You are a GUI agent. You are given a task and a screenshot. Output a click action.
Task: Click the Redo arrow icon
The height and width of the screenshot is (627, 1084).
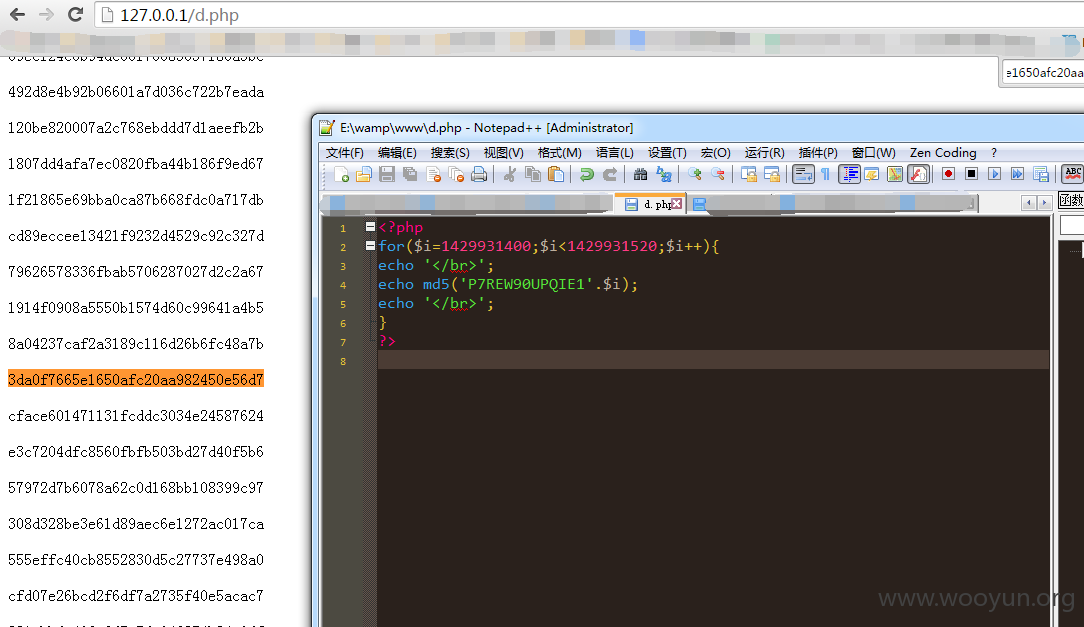610,174
